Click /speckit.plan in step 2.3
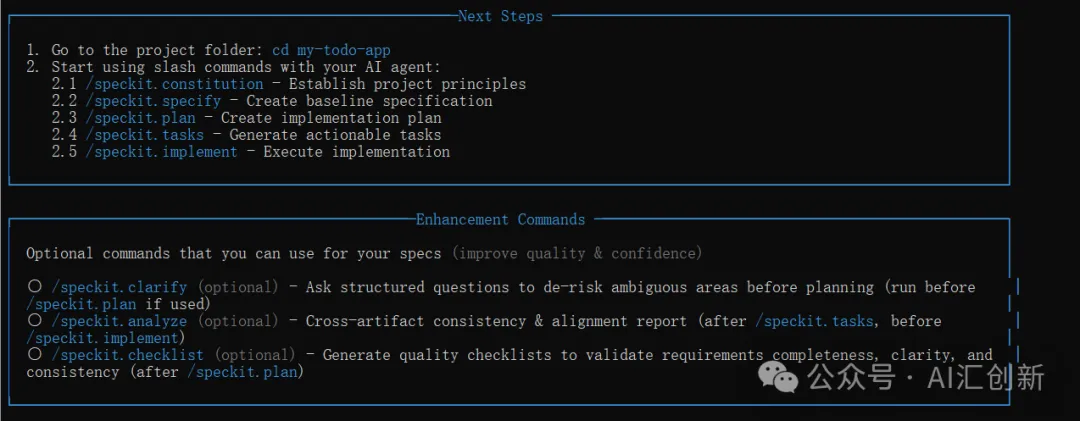 (140, 118)
